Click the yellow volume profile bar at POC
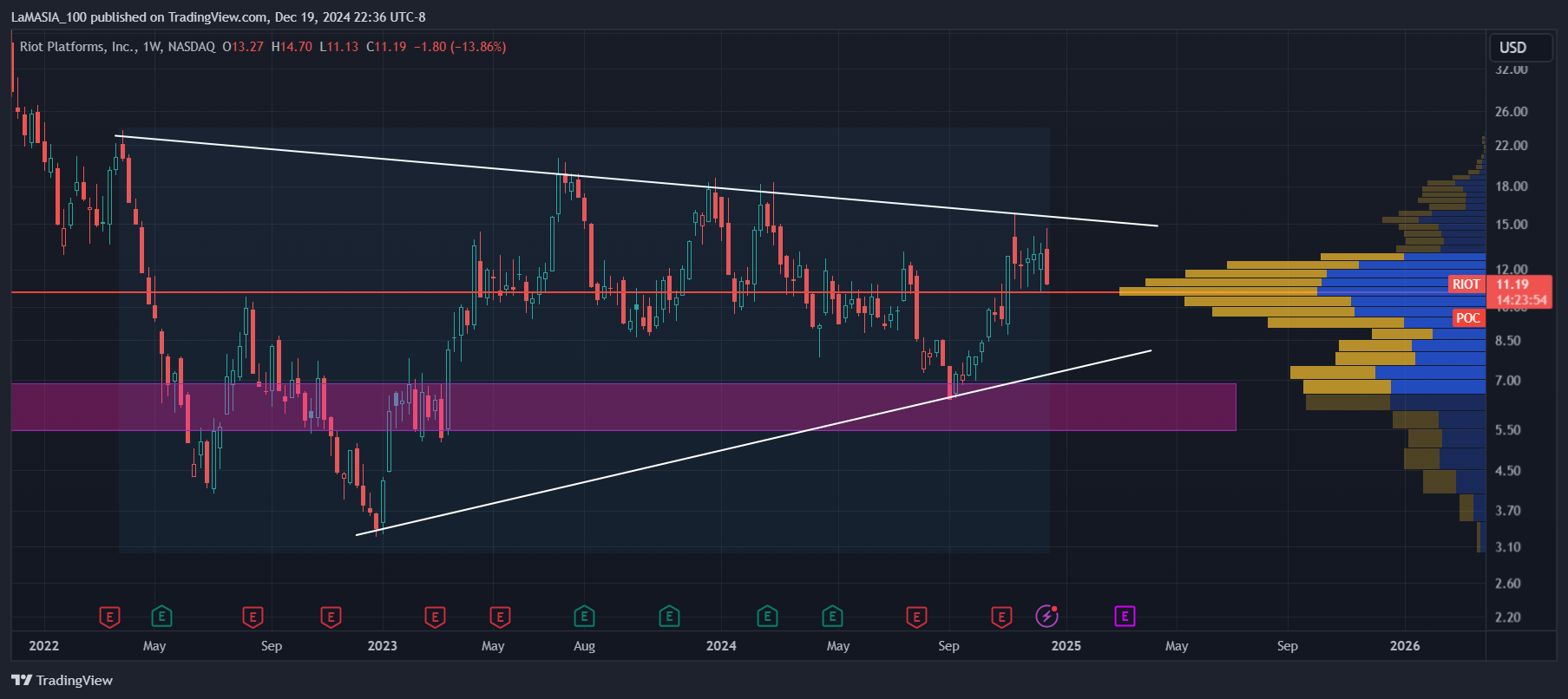The width and height of the screenshot is (1568, 699). tap(1217, 291)
